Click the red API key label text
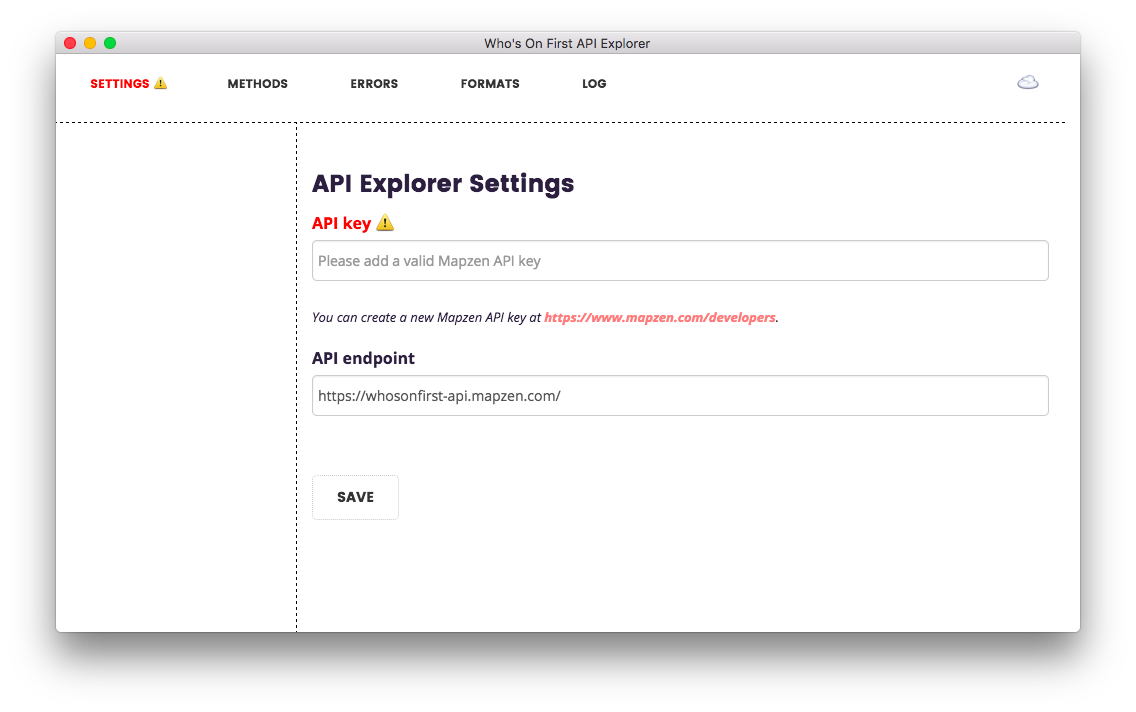The height and width of the screenshot is (712, 1136). (341, 223)
